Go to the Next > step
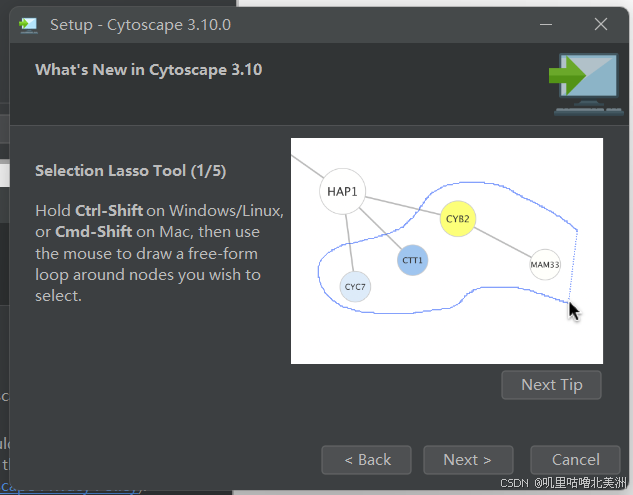This screenshot has width=633, height=495. pos(468,459)
